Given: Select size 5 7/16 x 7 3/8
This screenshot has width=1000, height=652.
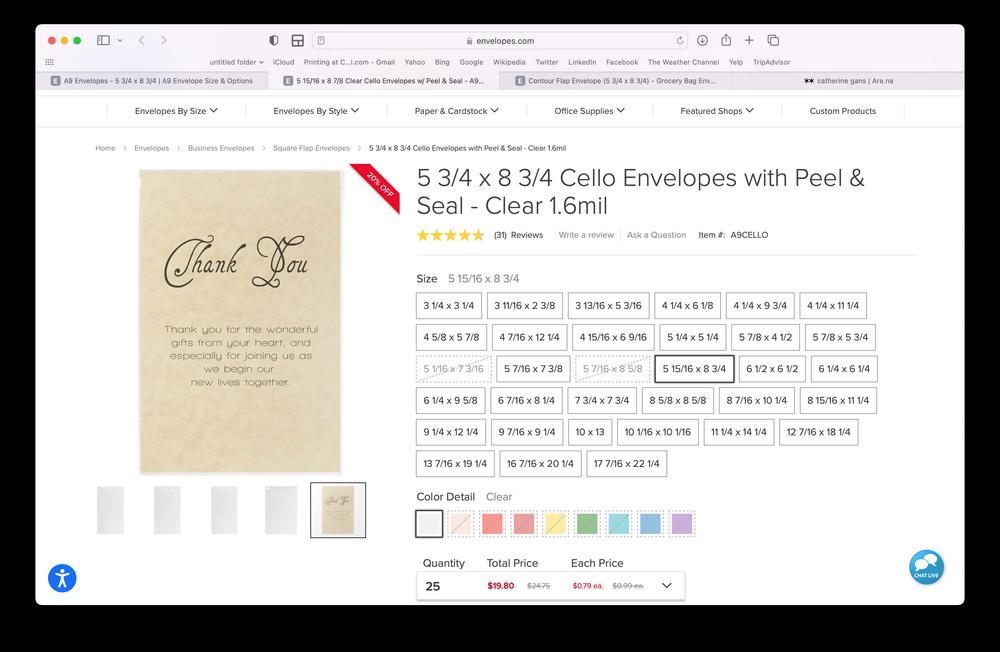Looking at the screenshot, I should click(x=533, y=369).
